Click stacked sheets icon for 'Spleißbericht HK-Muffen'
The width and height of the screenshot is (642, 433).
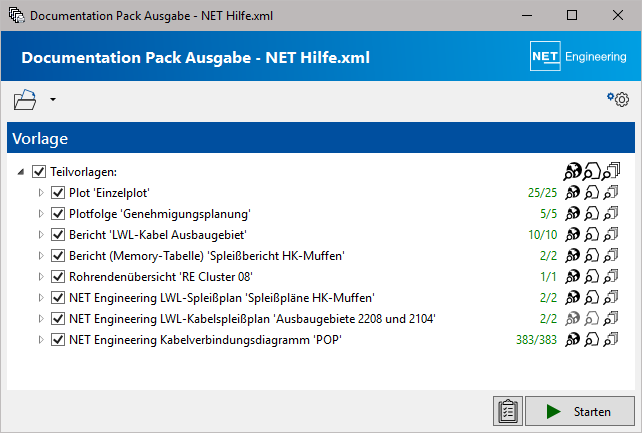(x=611, y=256)
